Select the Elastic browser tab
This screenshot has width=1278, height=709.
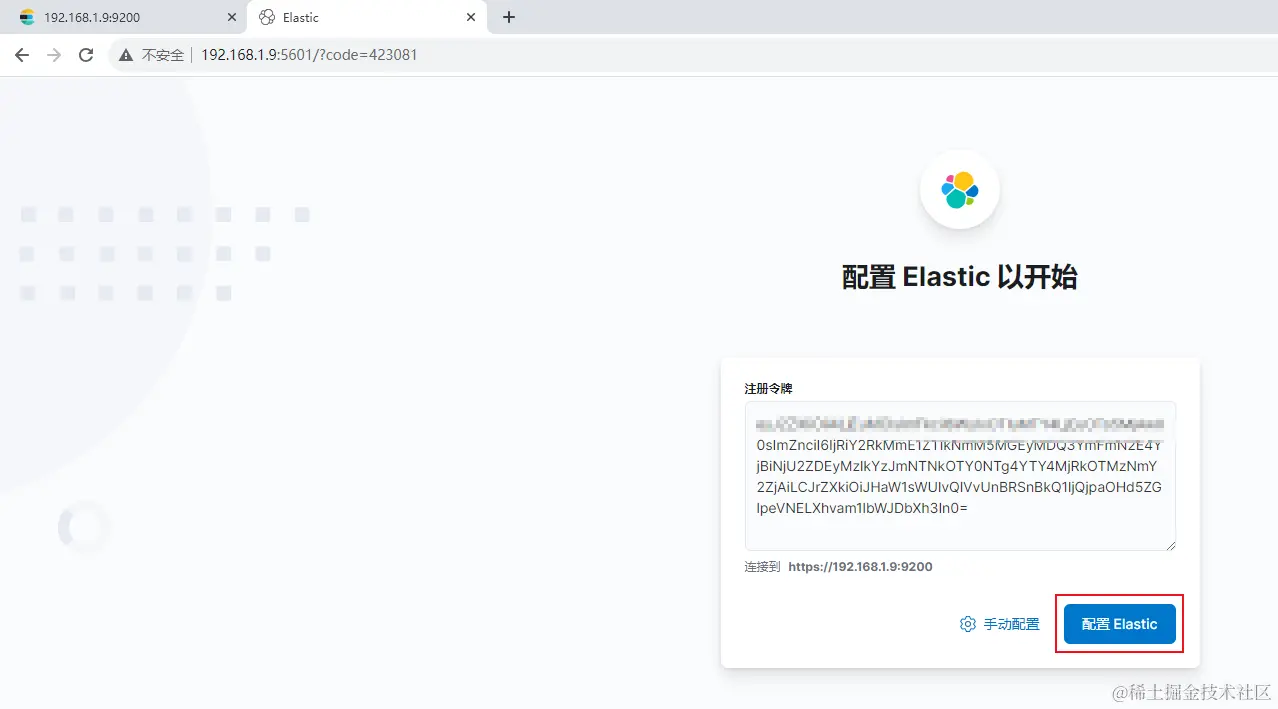point(367,17)
